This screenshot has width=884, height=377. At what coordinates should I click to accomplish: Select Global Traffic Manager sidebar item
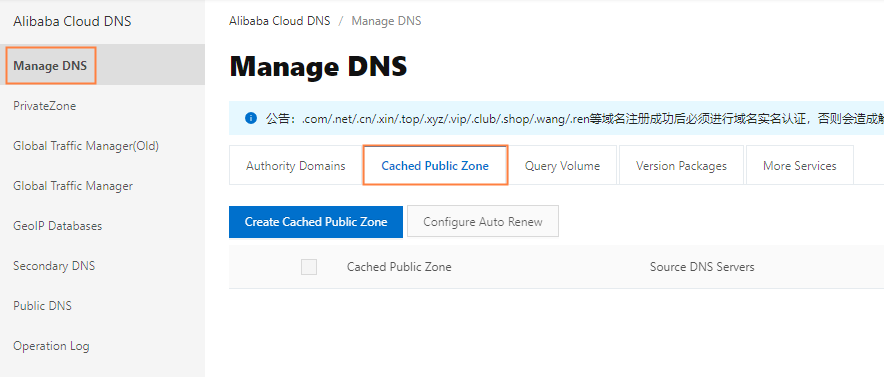point(73,186)
